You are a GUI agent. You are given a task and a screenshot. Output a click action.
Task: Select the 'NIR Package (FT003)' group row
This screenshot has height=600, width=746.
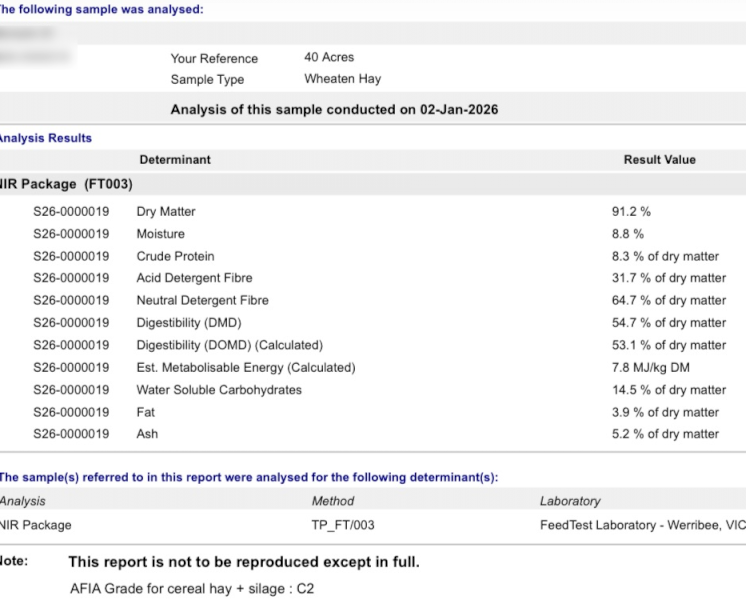[x=66, y=185]
